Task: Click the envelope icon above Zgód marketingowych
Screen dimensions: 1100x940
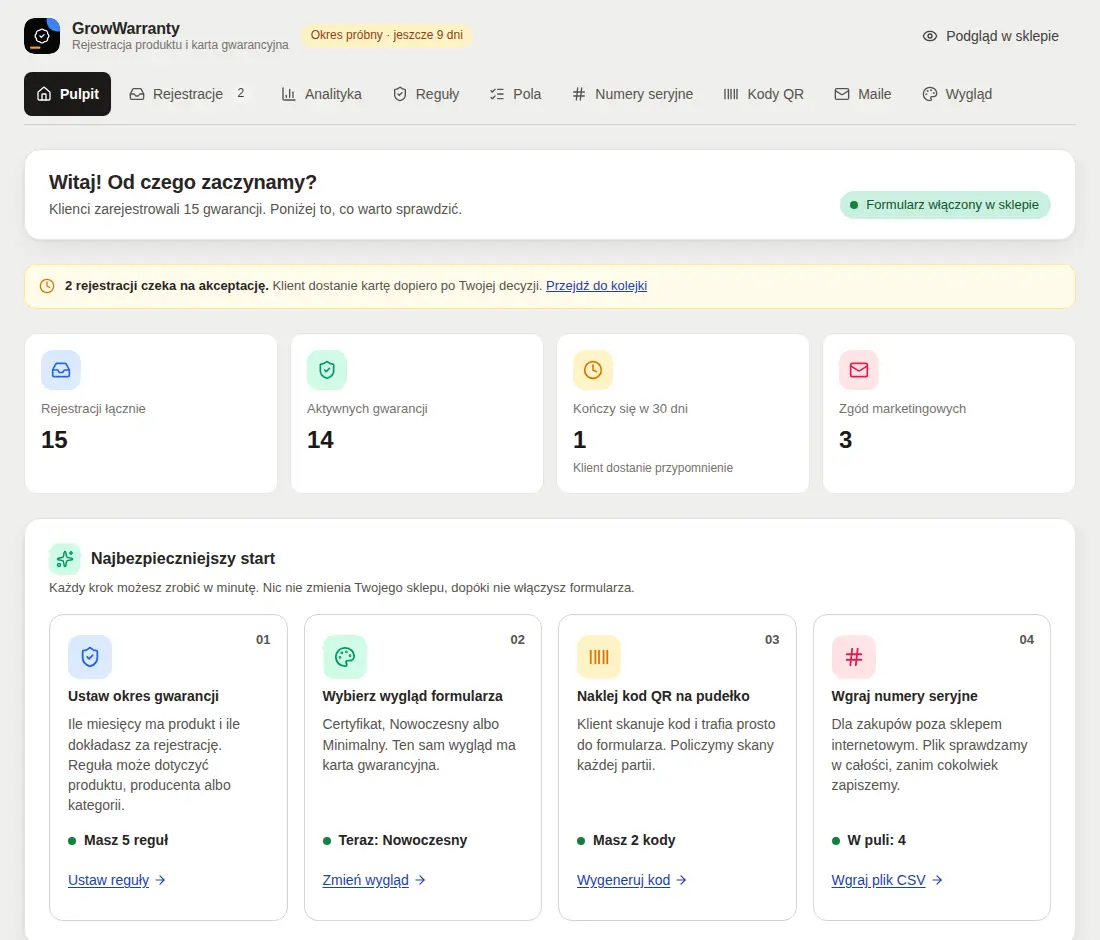Action: [x=859, y=370]
